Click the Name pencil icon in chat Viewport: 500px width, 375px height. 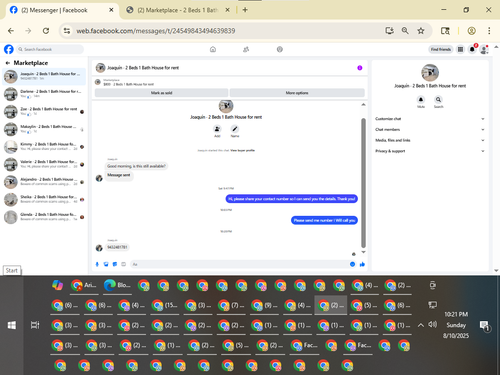click(235, 129)
